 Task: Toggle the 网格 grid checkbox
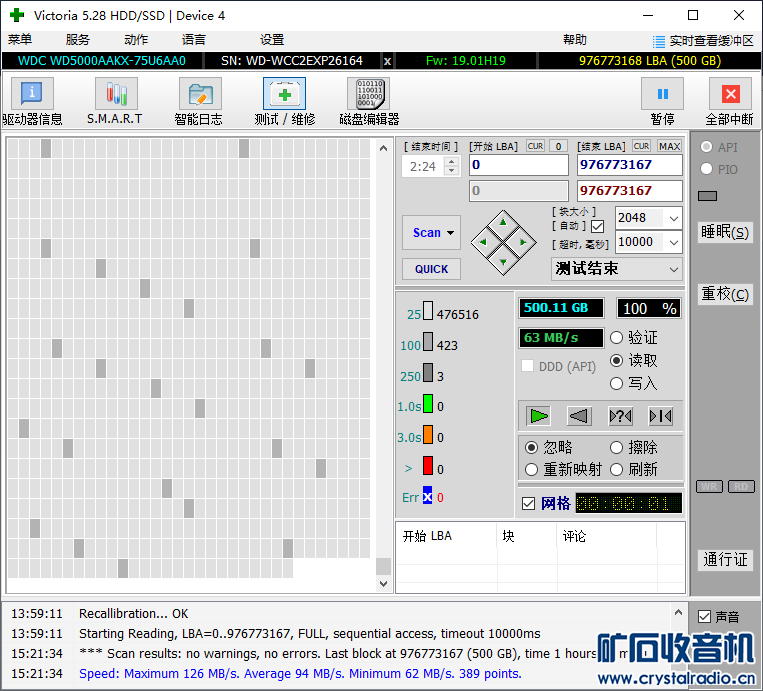528,503
